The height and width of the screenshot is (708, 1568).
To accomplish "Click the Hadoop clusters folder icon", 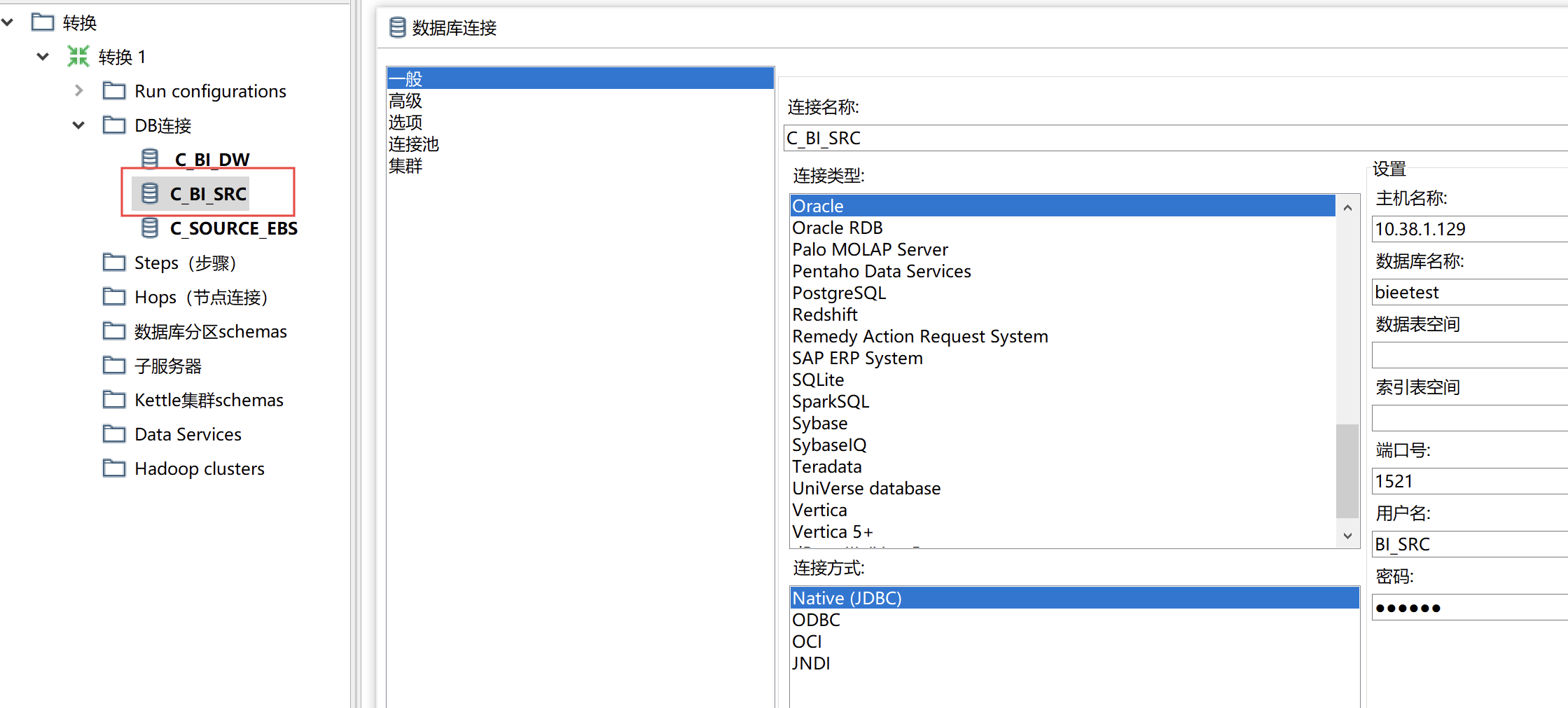I will click(x=114, y=468).
